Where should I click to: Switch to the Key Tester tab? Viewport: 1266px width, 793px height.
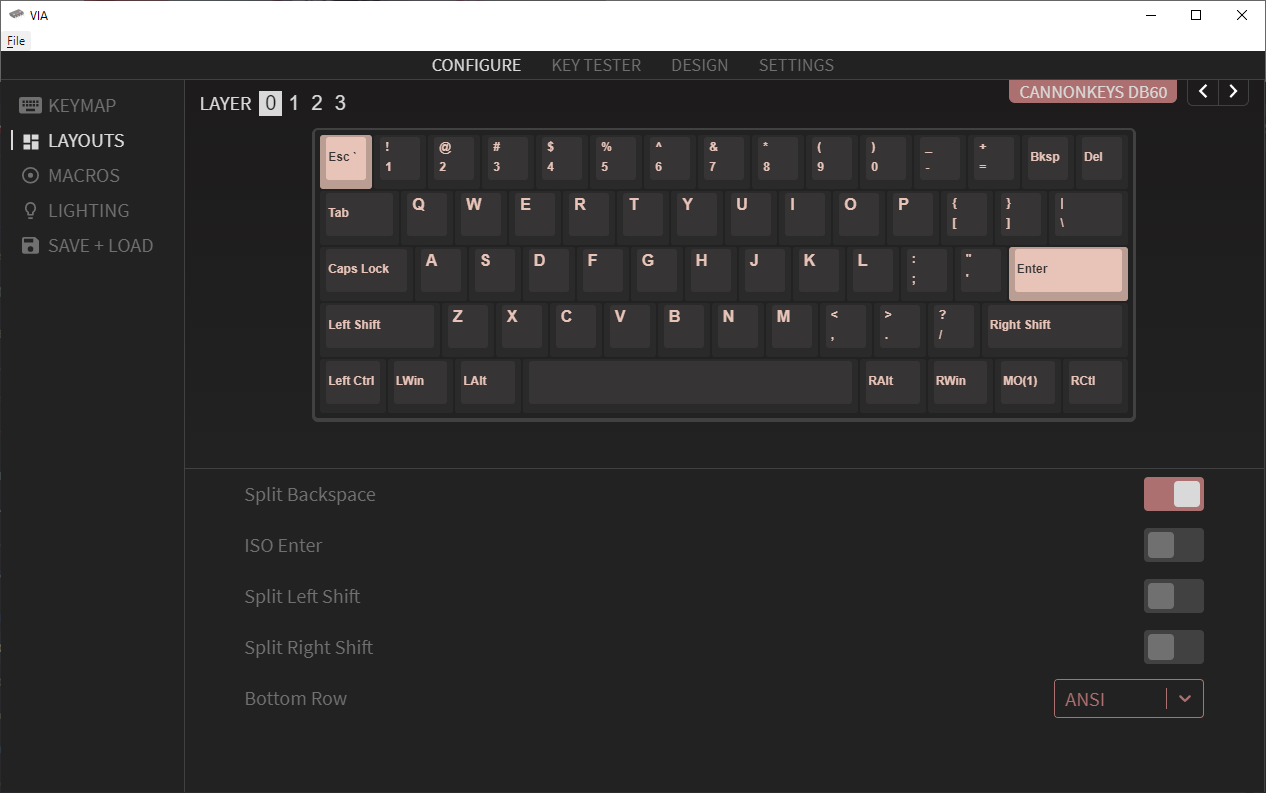coord(596,65)
